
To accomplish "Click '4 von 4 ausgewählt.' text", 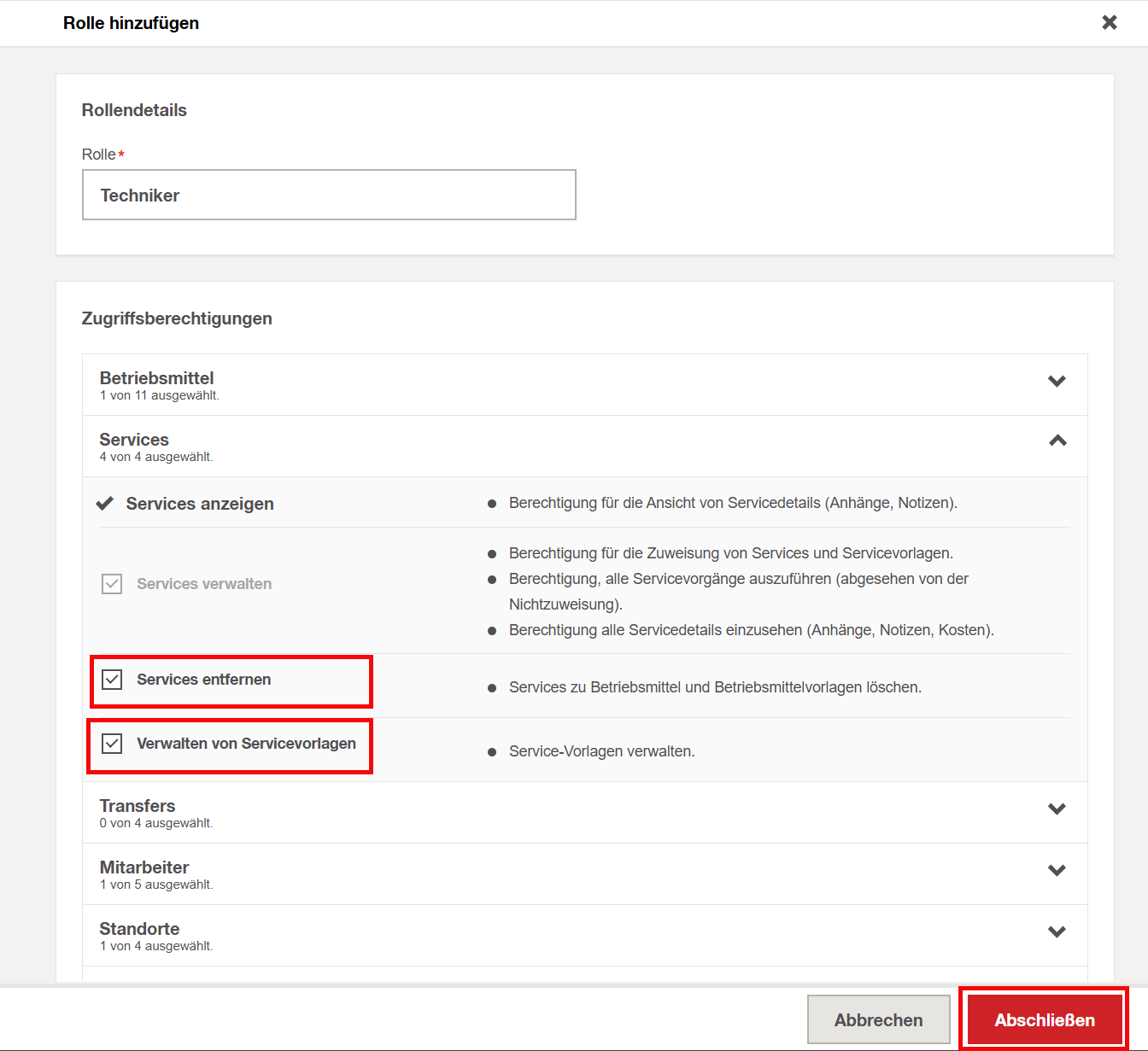I will click(x=156, y=457).
